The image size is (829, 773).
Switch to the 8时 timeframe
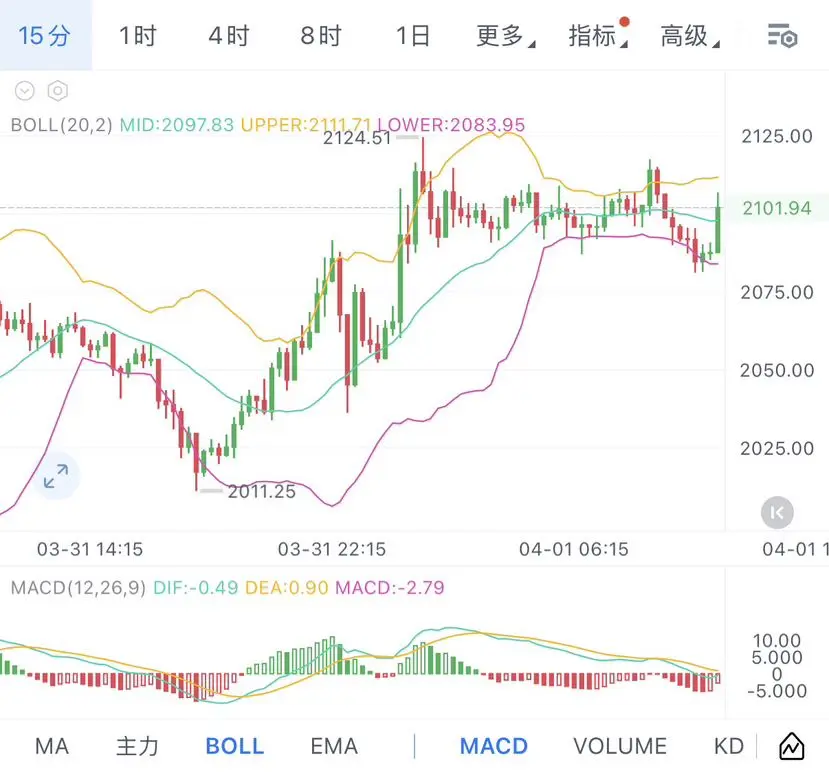click(321, 36)
